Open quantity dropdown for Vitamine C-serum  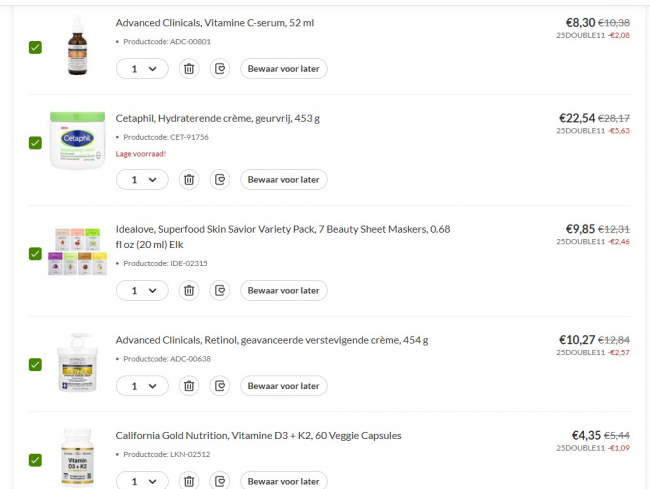click(142, 69)
